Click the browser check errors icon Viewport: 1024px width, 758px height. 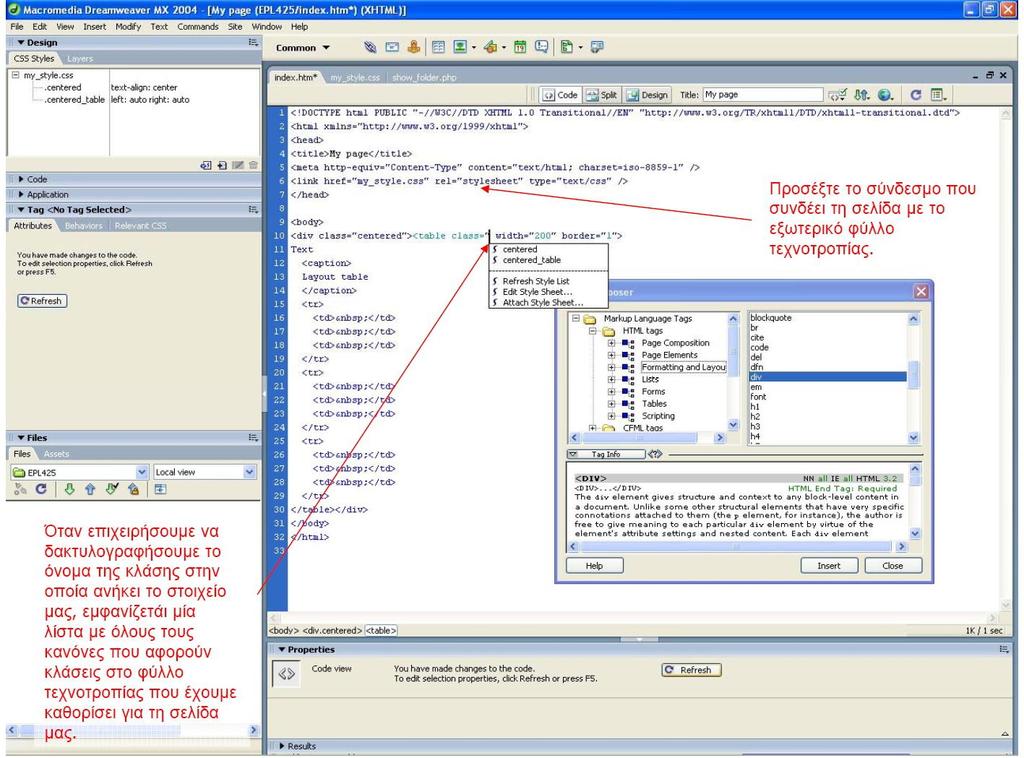pos(837,95)
